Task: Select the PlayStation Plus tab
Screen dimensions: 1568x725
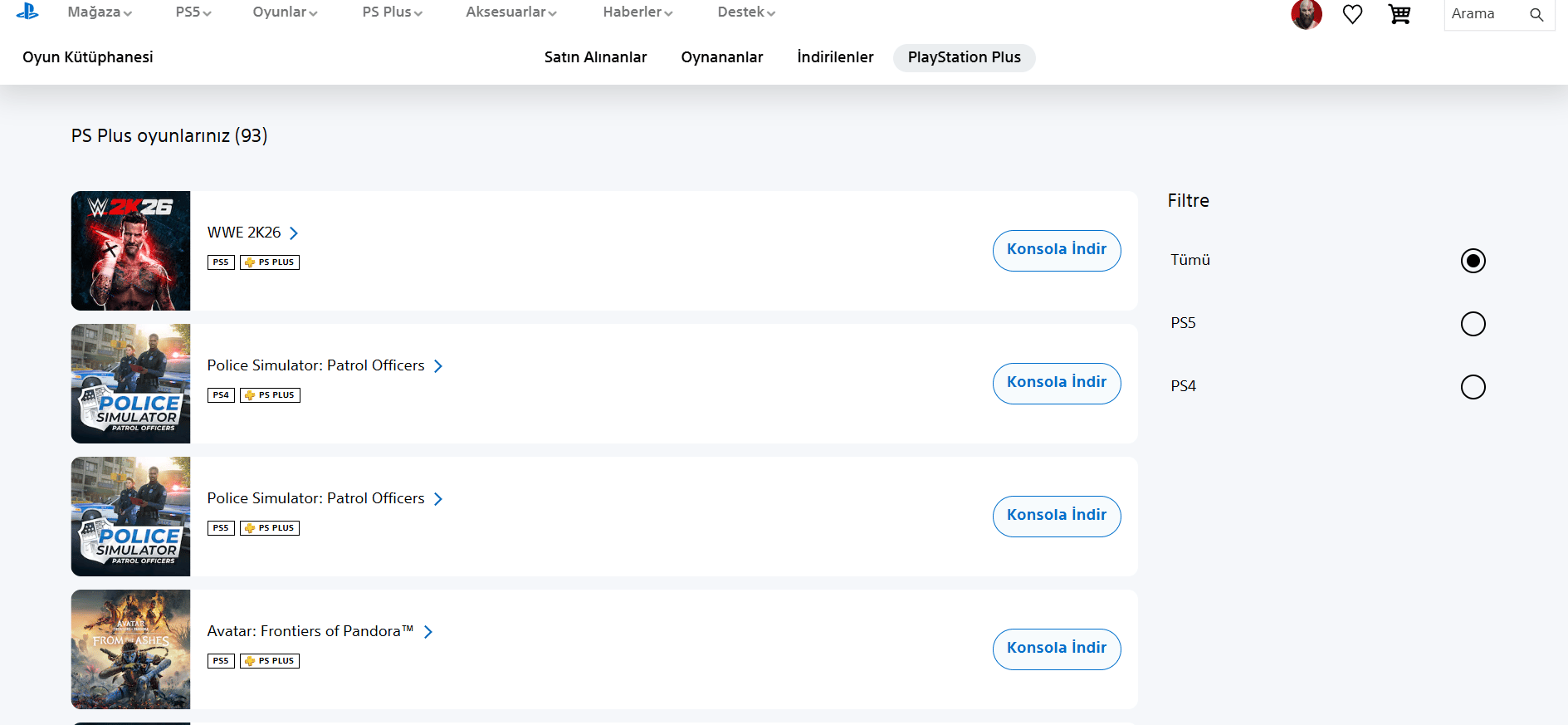Action: click(965, 57)
